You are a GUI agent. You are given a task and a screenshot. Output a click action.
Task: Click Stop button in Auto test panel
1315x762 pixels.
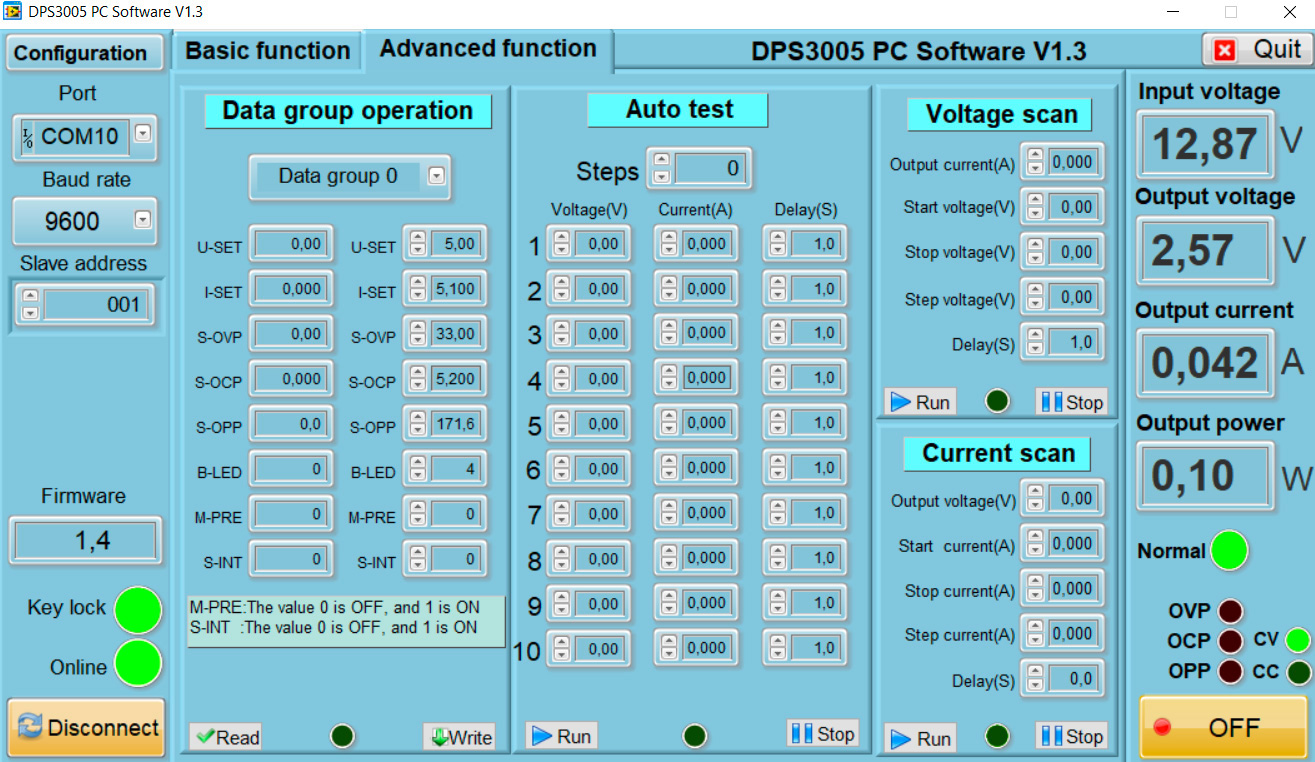click(823, 733)
